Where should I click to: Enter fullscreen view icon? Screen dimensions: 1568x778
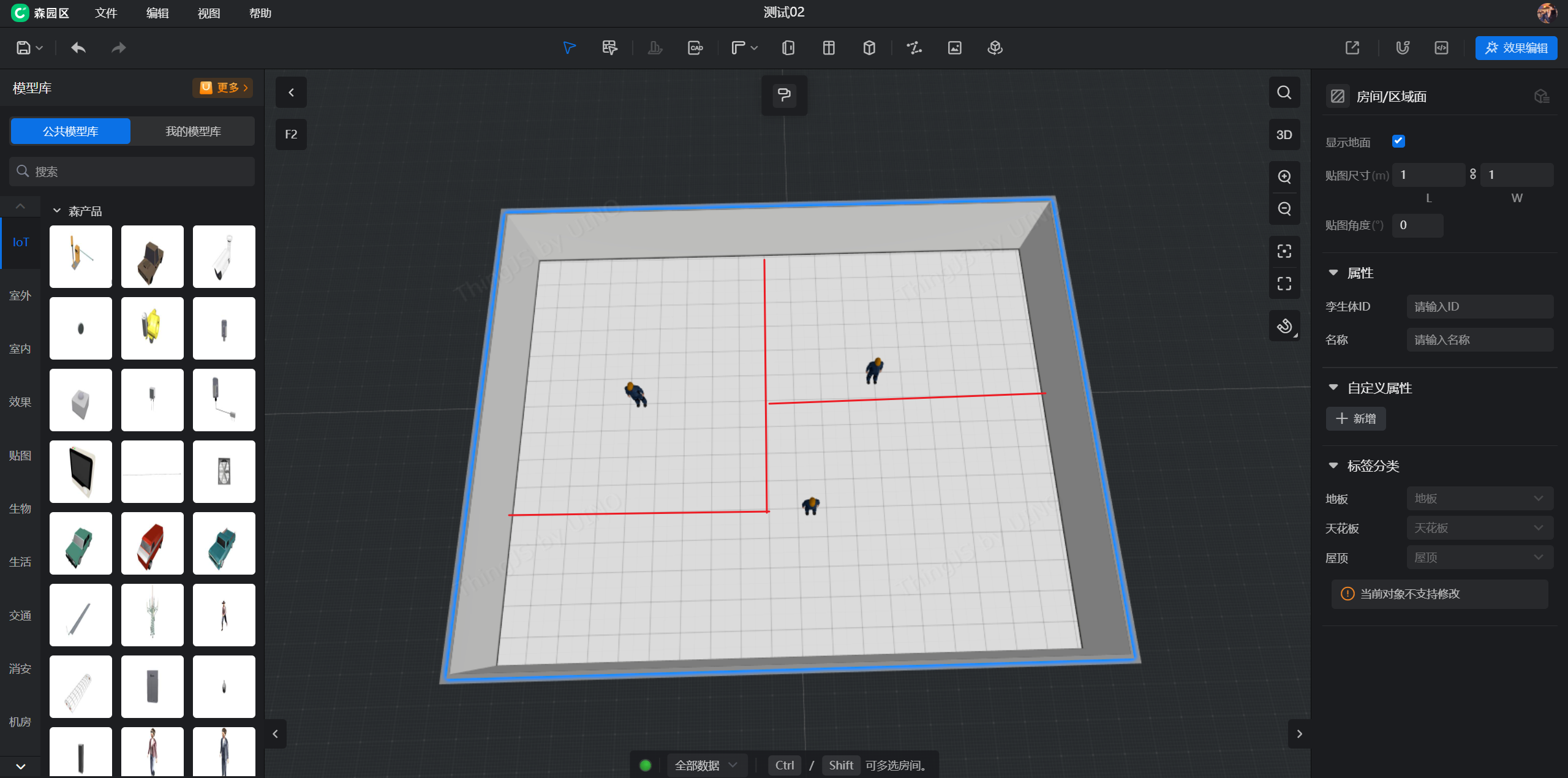[x=1284, y=284]
